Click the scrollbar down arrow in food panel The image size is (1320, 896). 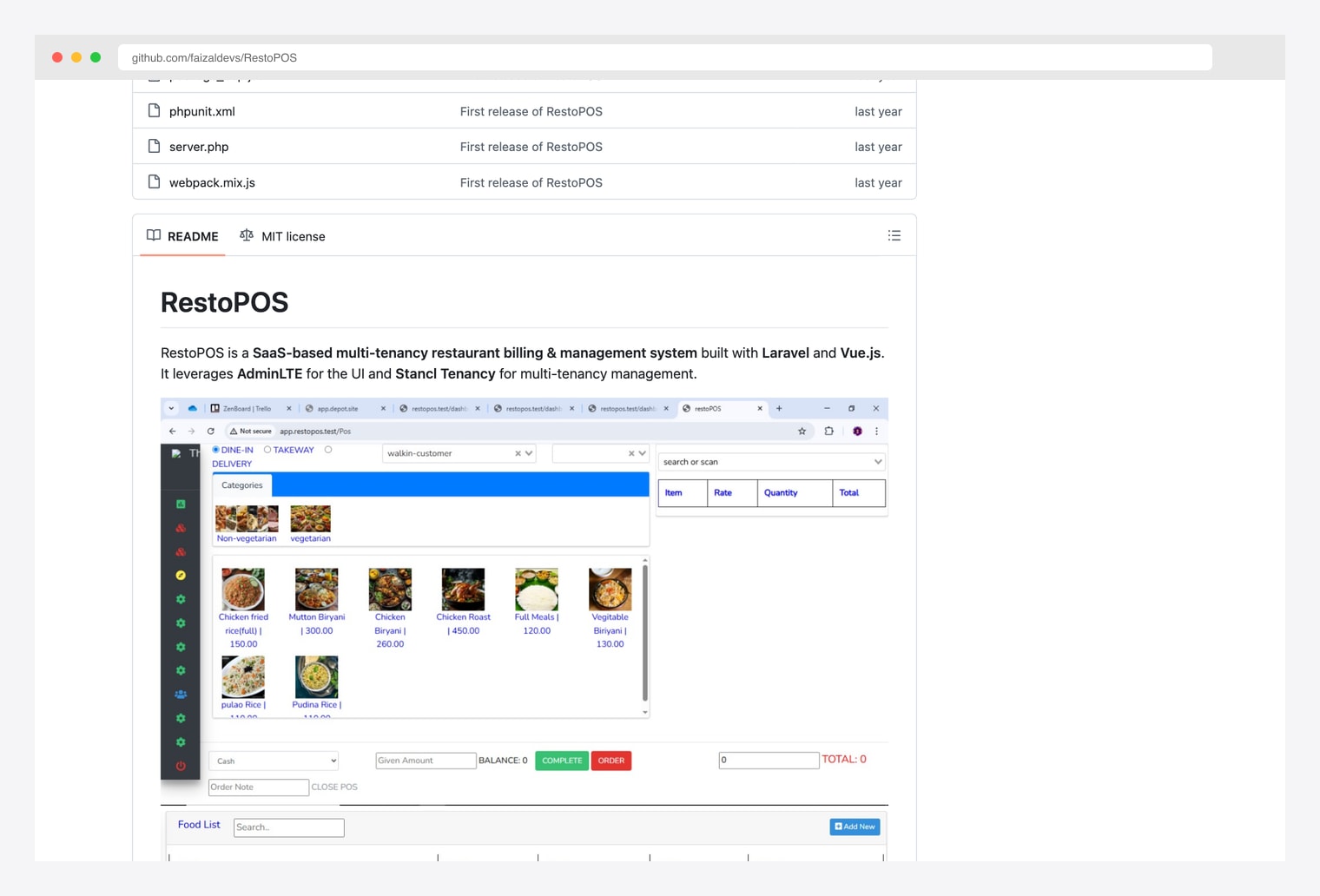[x=644, y=712]
